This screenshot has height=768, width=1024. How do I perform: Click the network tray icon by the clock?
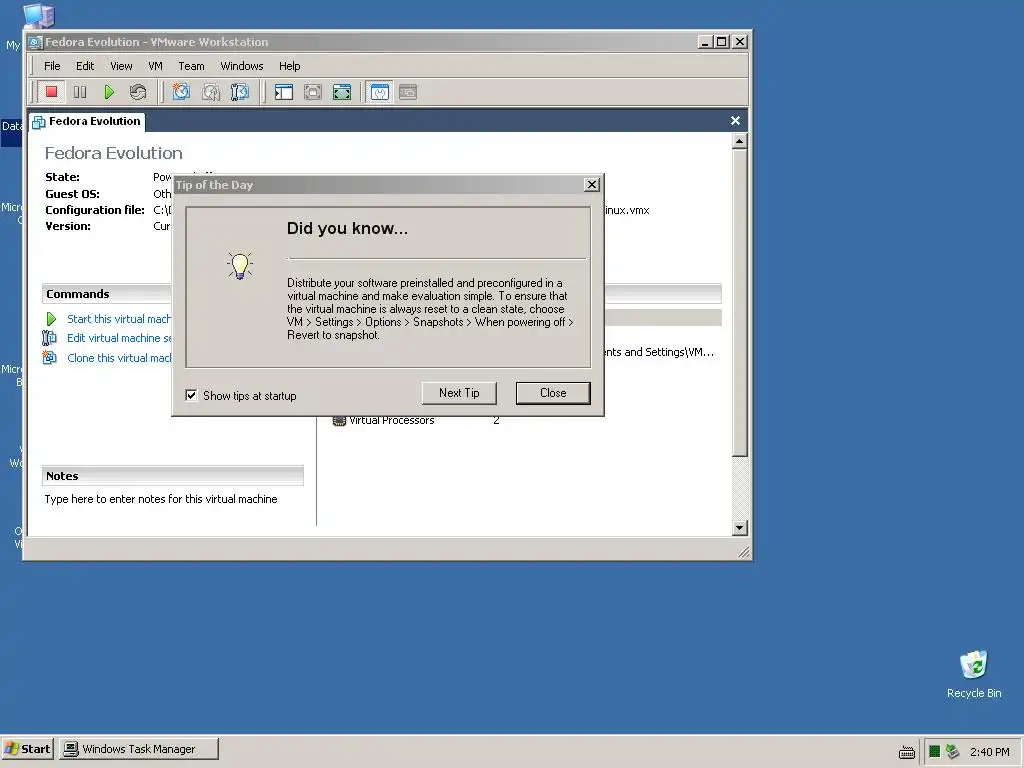[953, 752]
